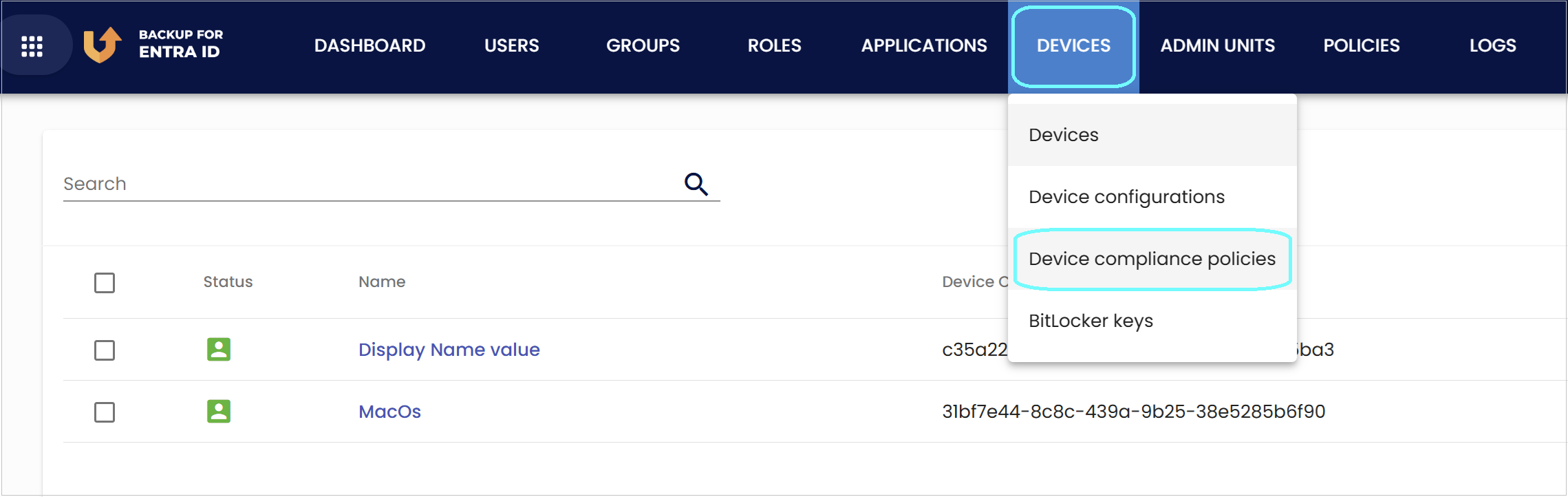Open the Groups tab

click(643, 45)
